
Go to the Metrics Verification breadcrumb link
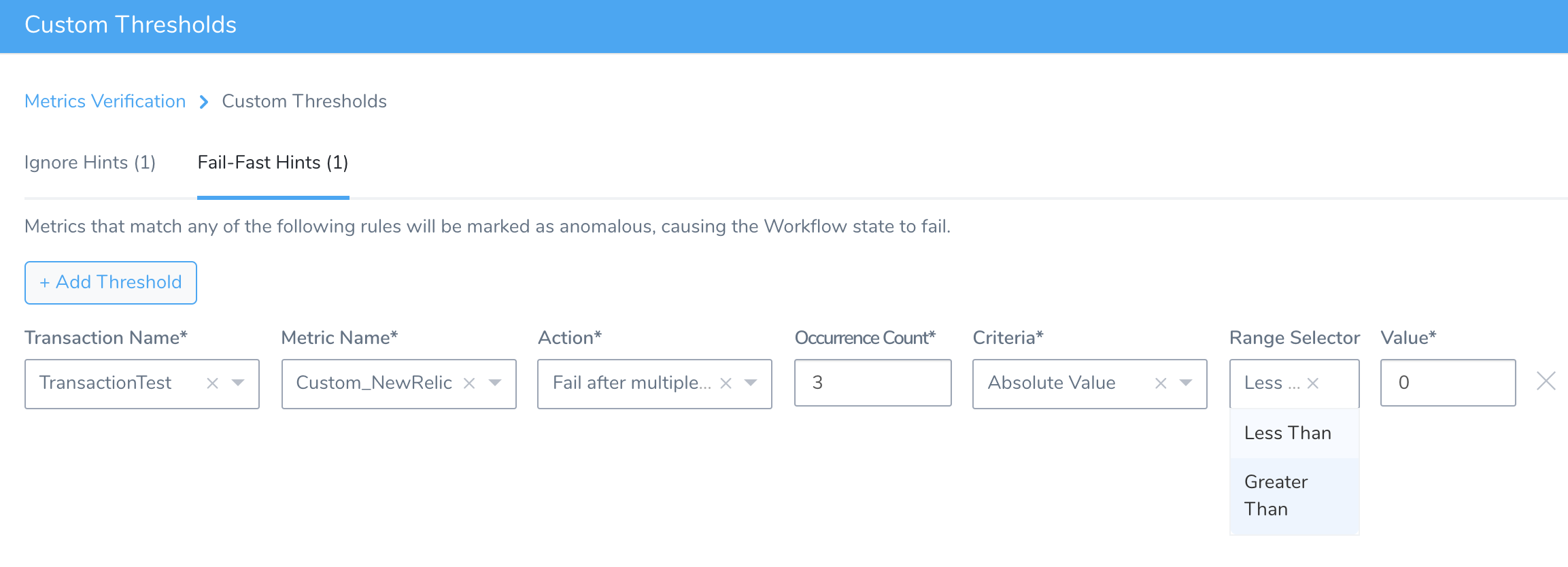(105, 101)
